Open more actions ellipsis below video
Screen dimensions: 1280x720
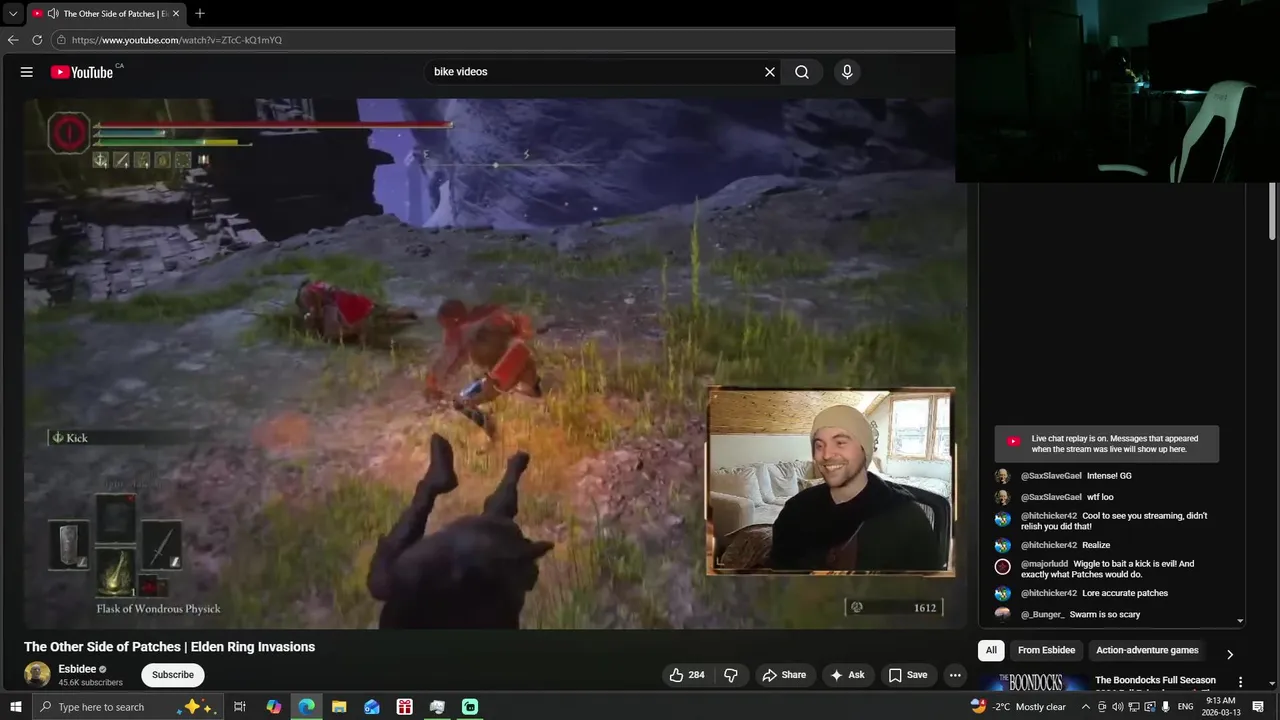point(955,675)
